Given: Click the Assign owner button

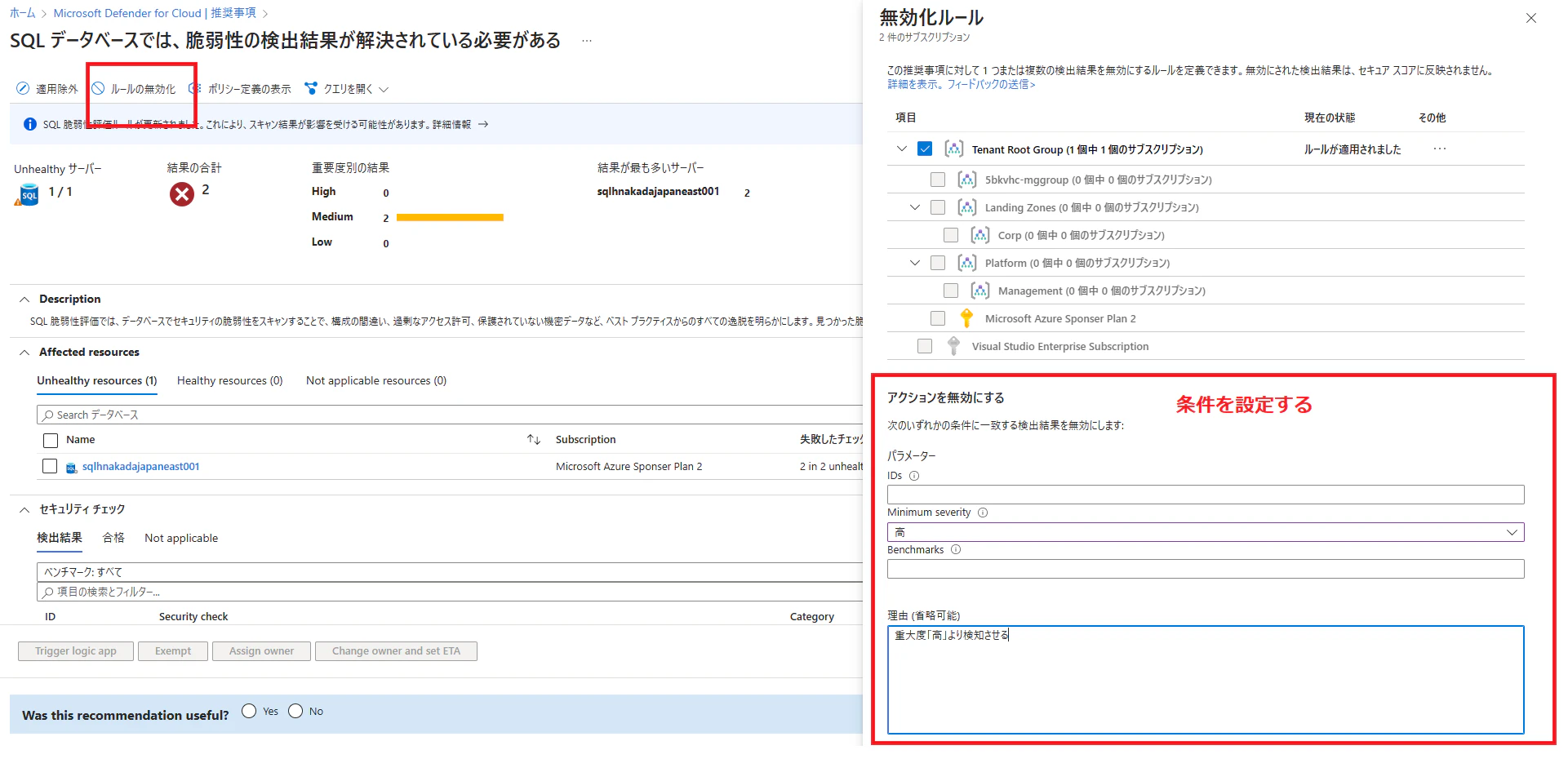Looking at the screenshot, I should [x=261, y=651].
